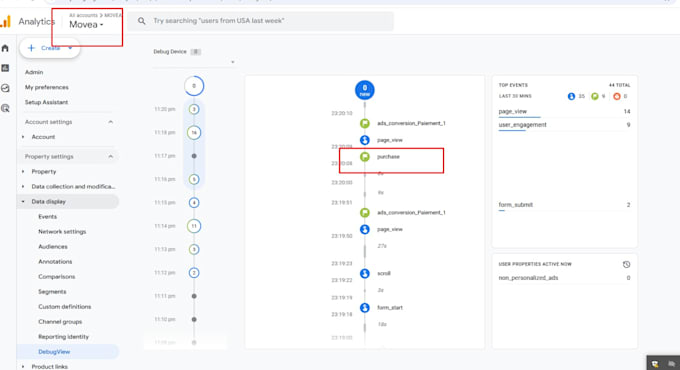Open the Explore icon in left rail

(5, 88)
